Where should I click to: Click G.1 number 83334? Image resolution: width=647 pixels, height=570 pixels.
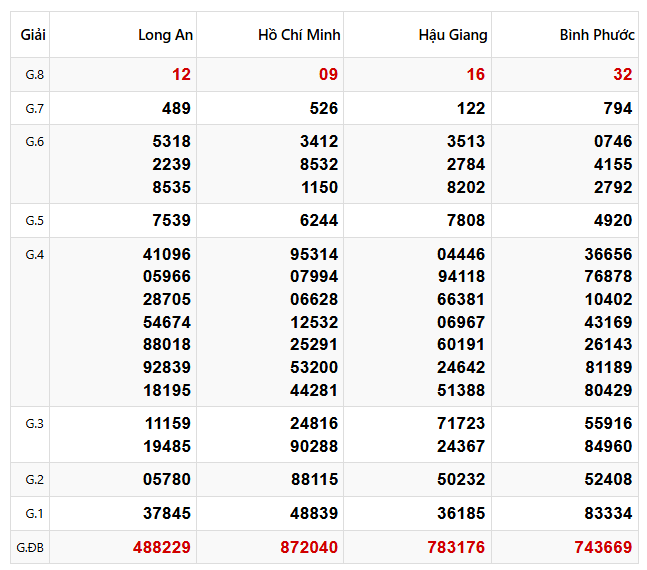pyautogui.click(x=608, y=513)
